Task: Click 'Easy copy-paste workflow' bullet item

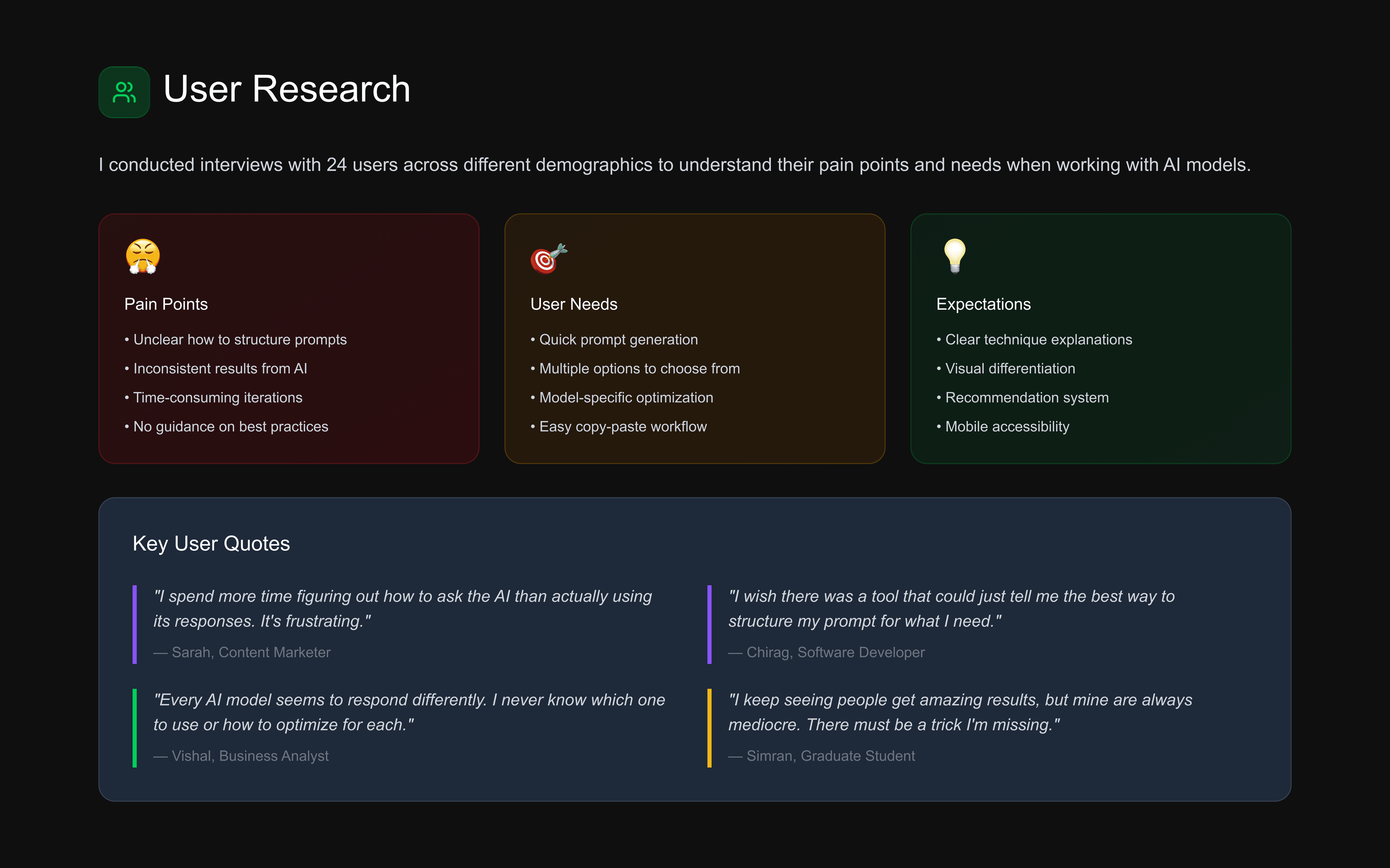Action: point(623,426)
